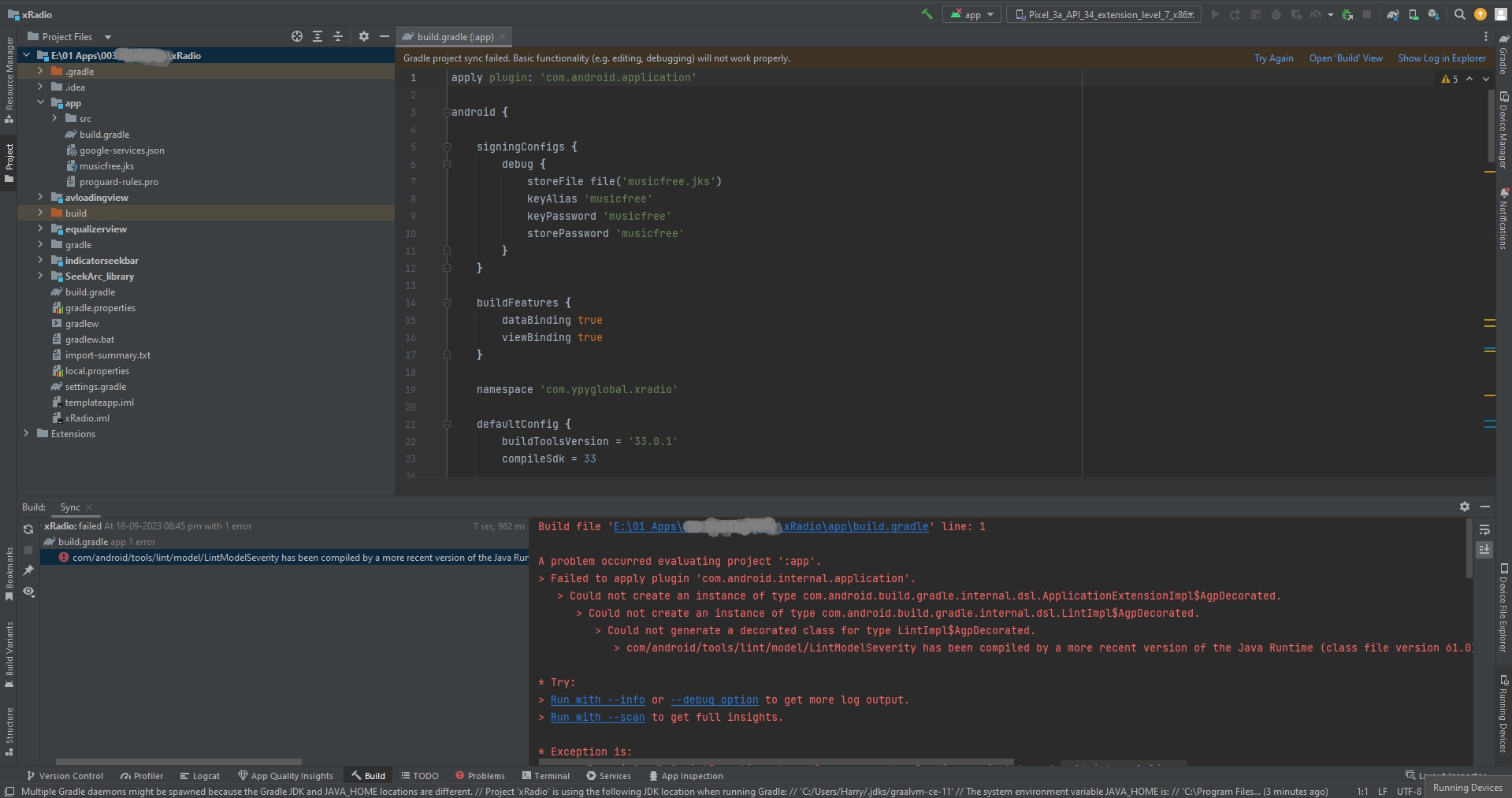Click the user account avatar icon
This screenshot has width=1512, height=798.
coord(1499,14)
